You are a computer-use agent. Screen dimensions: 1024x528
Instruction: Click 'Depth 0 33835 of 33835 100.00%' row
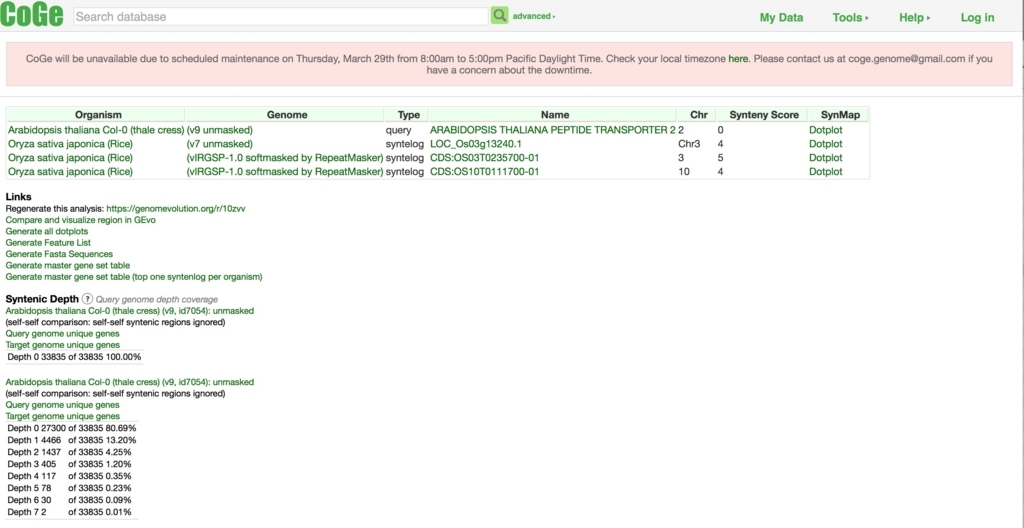coord(74,357)
